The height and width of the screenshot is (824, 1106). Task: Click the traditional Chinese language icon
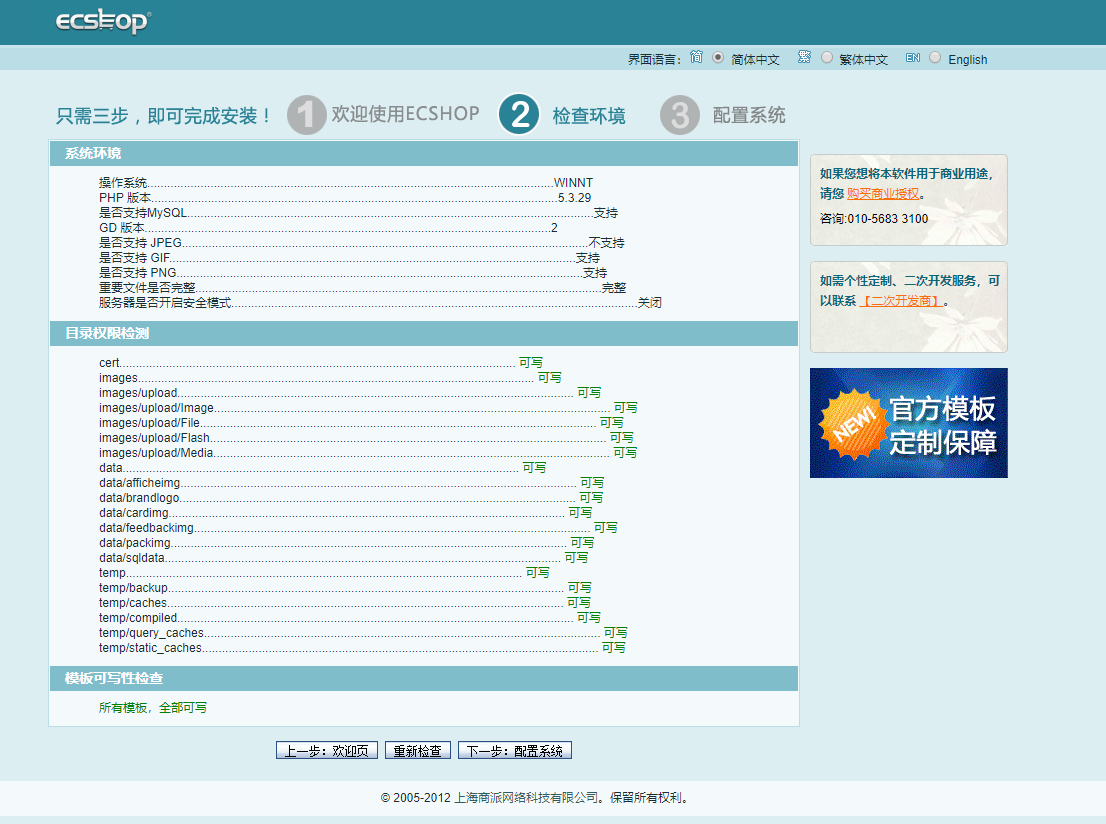coord(804,57)
